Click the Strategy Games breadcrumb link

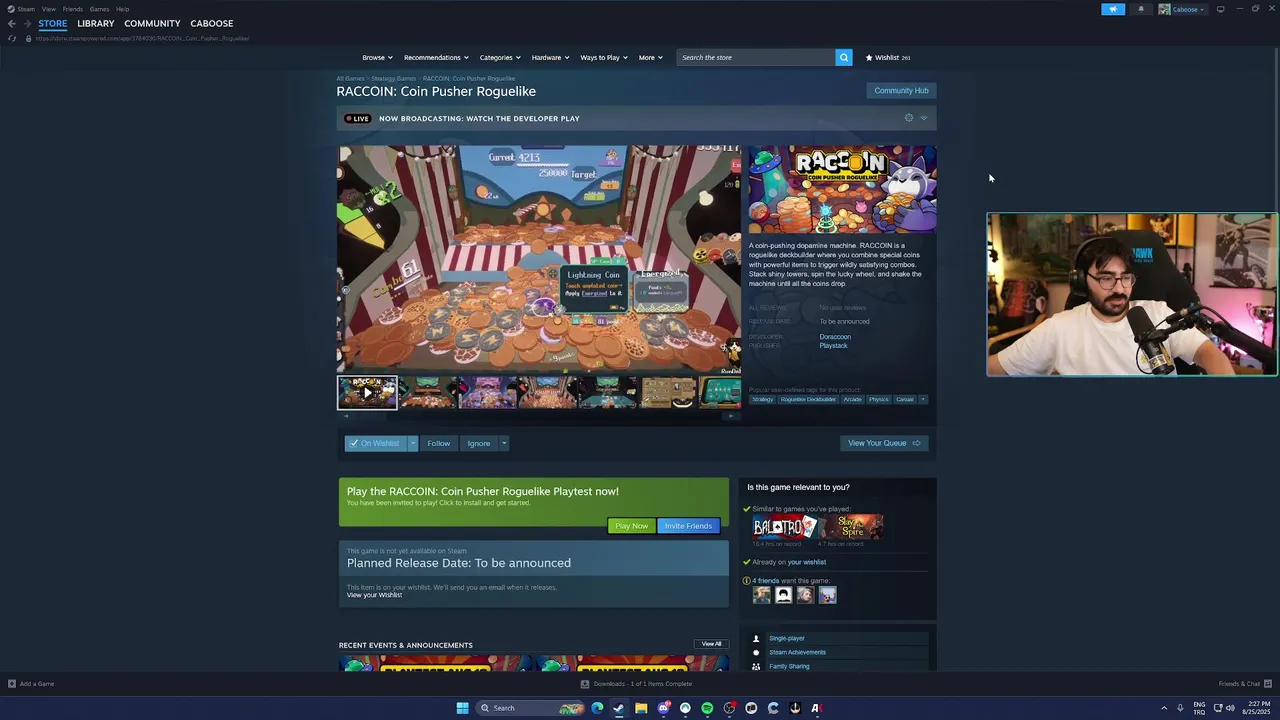point(393,78)
